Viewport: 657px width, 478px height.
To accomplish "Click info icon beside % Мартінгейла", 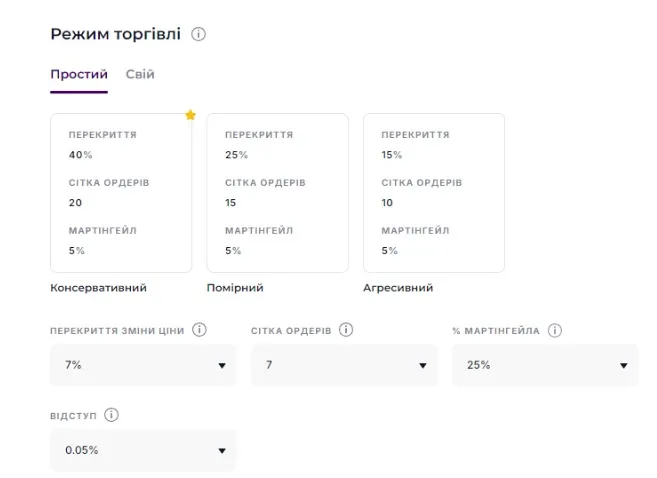I will point(555,330).
